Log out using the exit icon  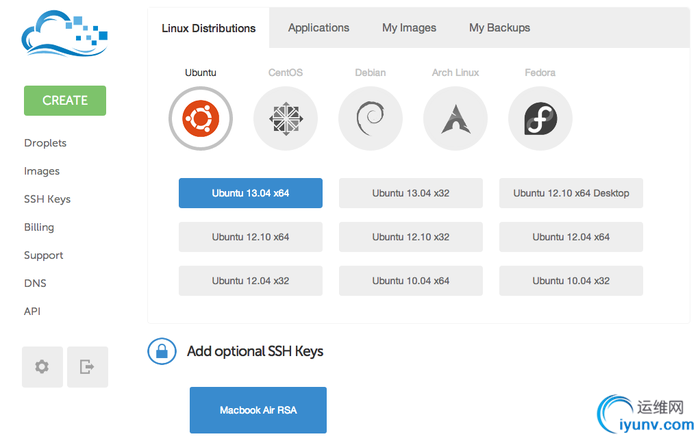88,367
